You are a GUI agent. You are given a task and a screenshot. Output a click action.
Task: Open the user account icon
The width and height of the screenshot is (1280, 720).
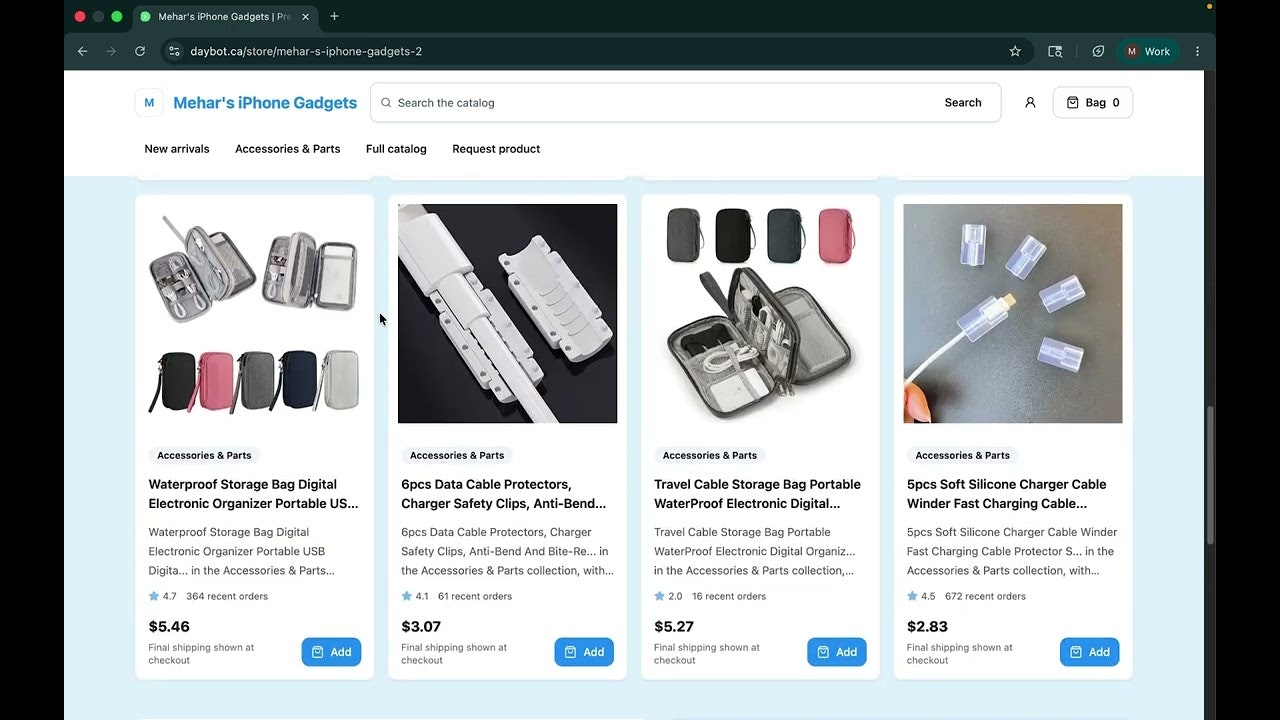point(1030,102)
